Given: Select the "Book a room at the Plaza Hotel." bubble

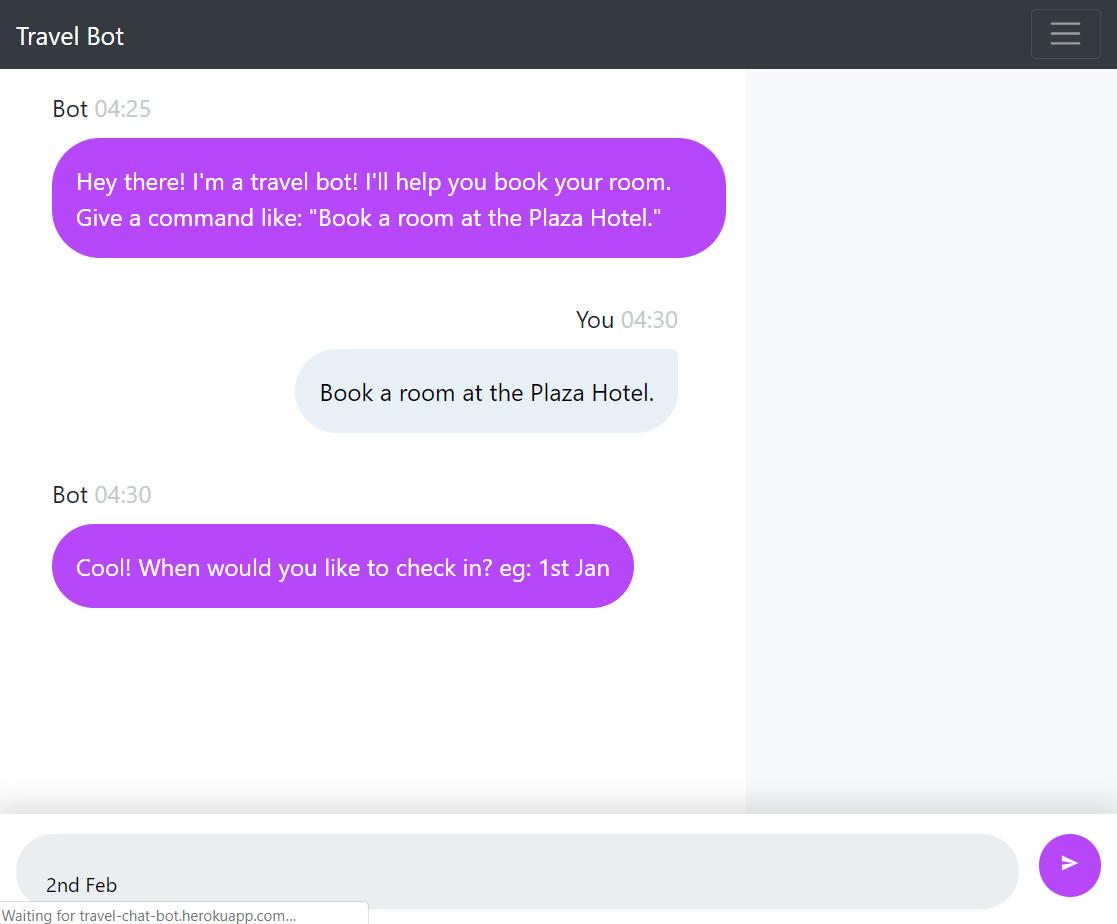Looking at the screenshot, I should [x=487, y=391].
